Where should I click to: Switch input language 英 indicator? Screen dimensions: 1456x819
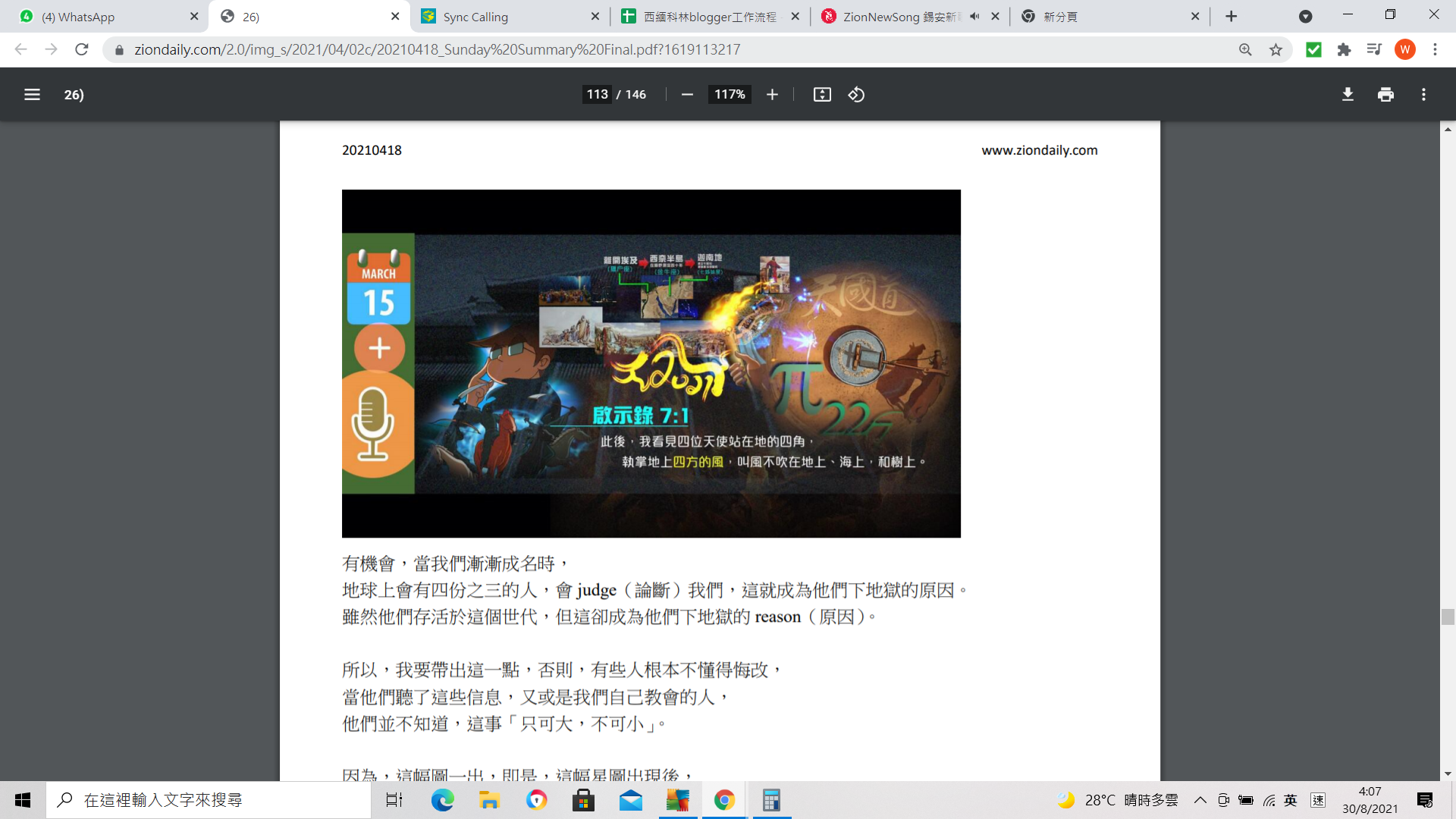1291,800
